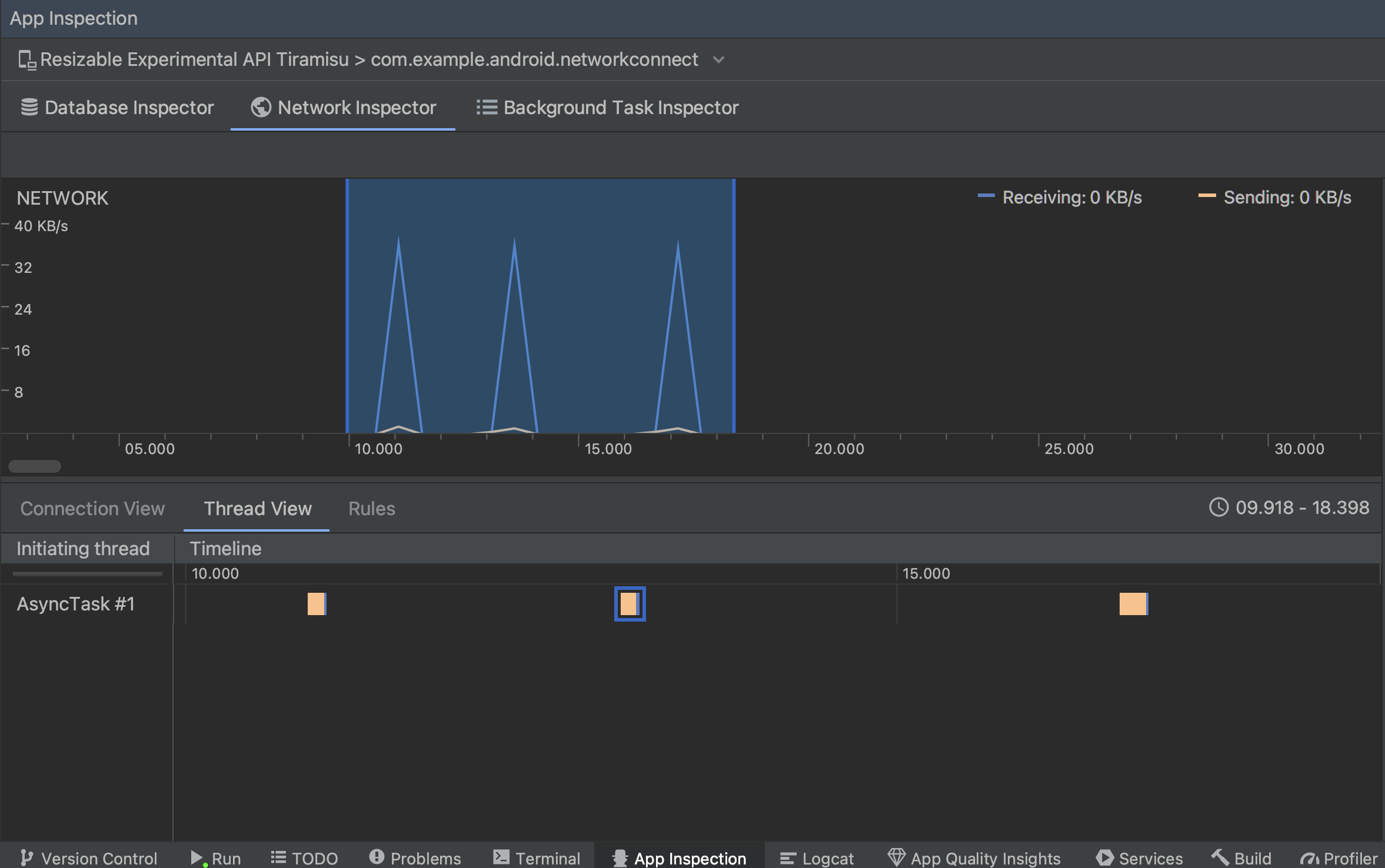Click the selected network request block in timeline
The height and width of the screenshot is (868, 1385).
click(629, 603)
